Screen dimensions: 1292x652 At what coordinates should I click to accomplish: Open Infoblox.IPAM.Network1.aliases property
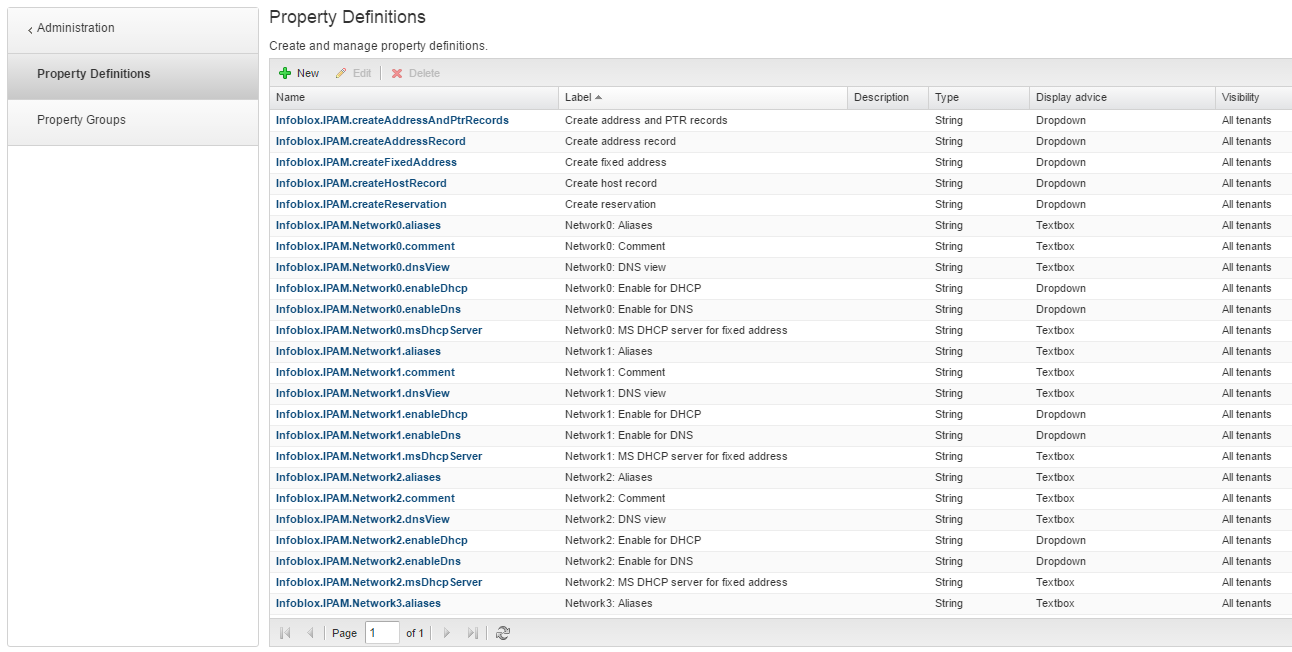[x=358, y=351]
